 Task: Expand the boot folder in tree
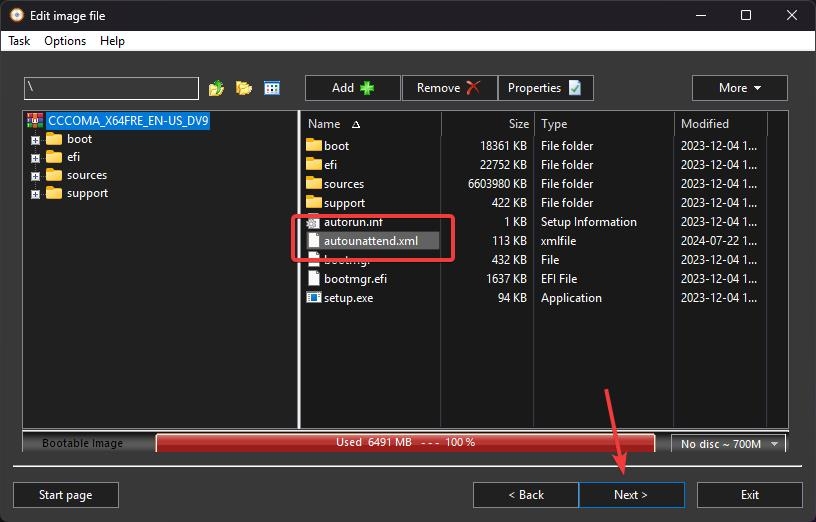pos(35,140)
